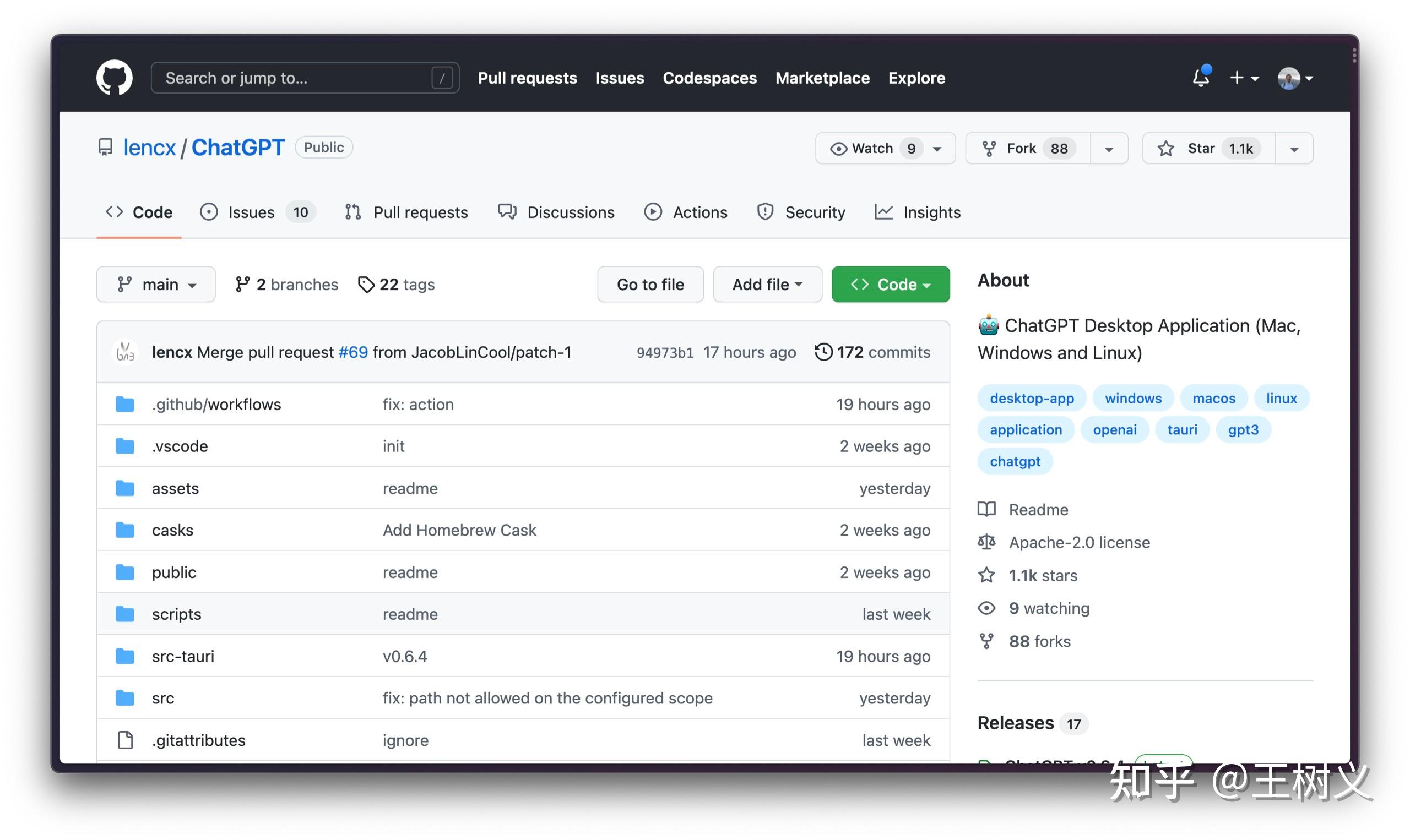Click the branches icon showing 2 branches
The height and width of the screenshot is (840, 1410).
point(242,284)
